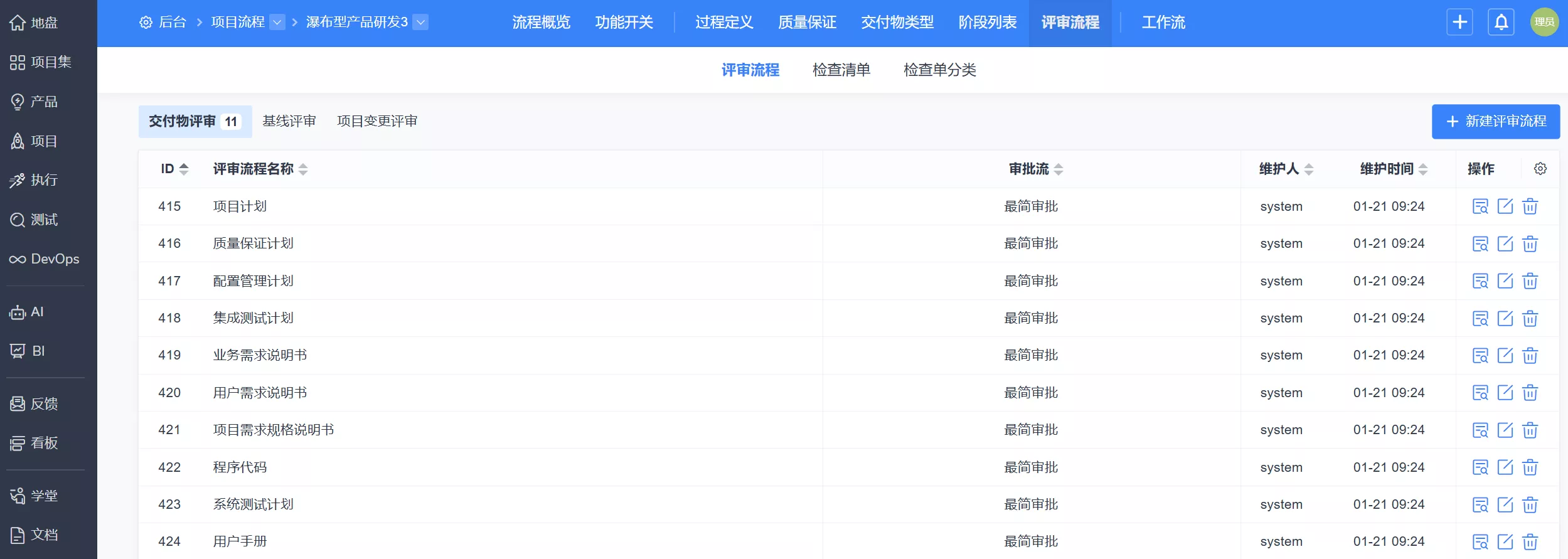This screenshot has width=1568, height=559.
Task: Switch to the 检查清单 tab
Action: [841, 70]
